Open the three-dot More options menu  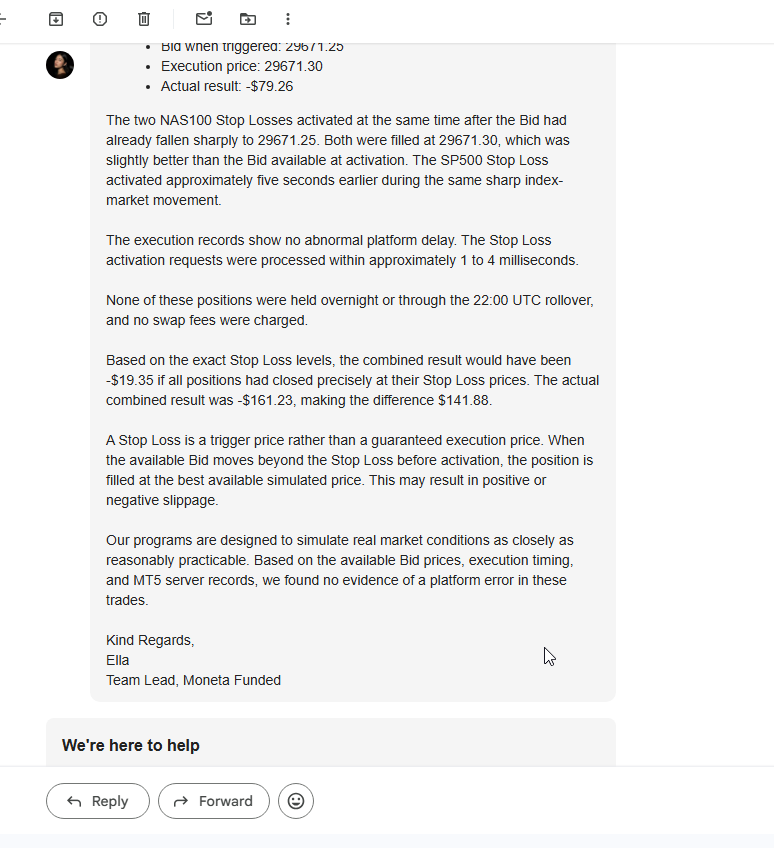288,19
